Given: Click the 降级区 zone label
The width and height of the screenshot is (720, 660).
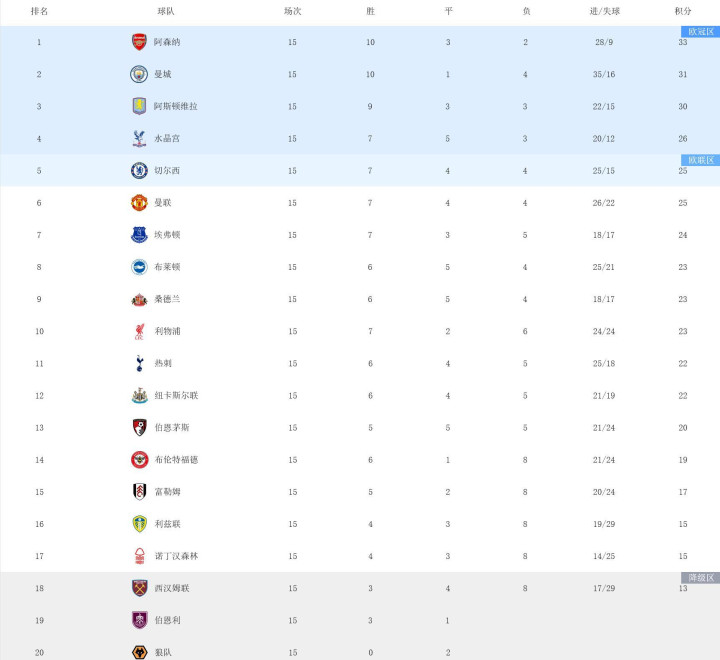Looking at the screenshot, I should (x=700, y=578).
